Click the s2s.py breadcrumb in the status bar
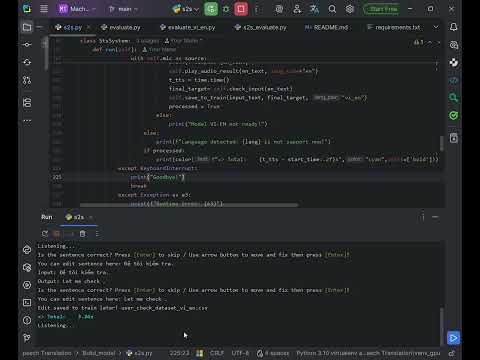480x360 pixels. pyautogui.click(x=140, y=353)
